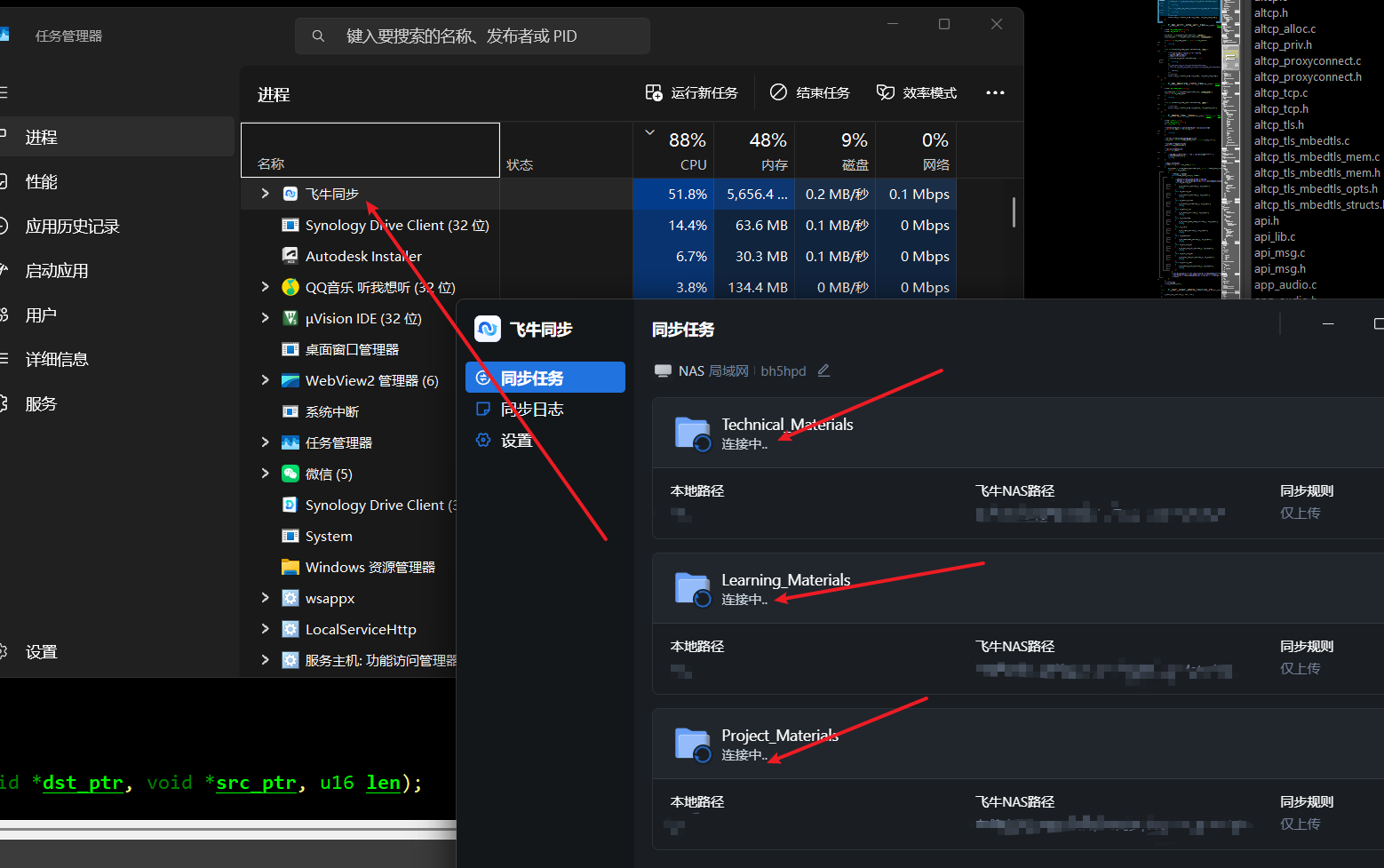Sort processes by the 名称 column header

tap(370, 150)
